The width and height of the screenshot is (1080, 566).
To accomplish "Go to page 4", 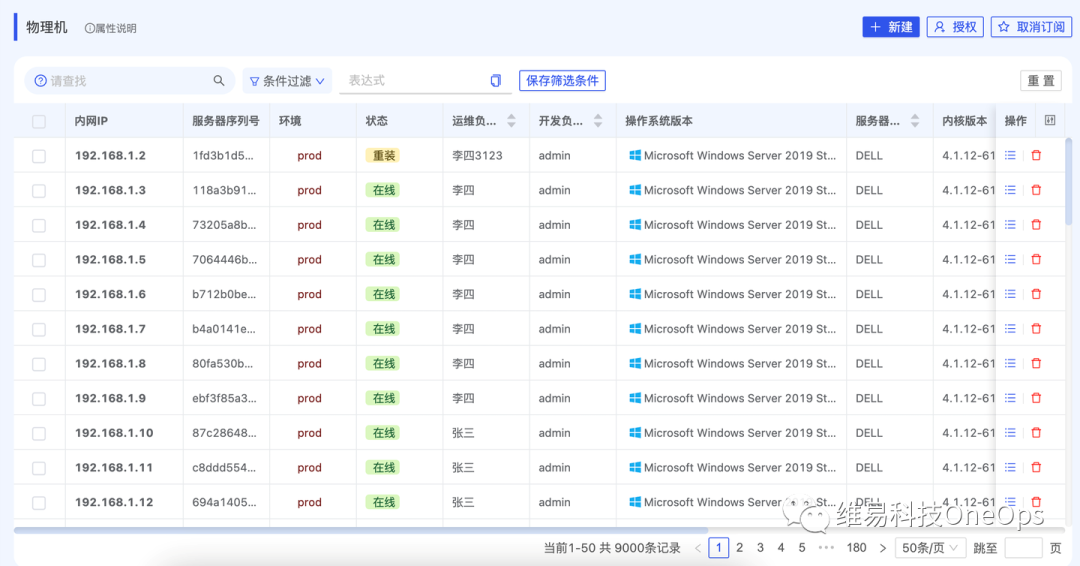I will click(x=780, y=548).
